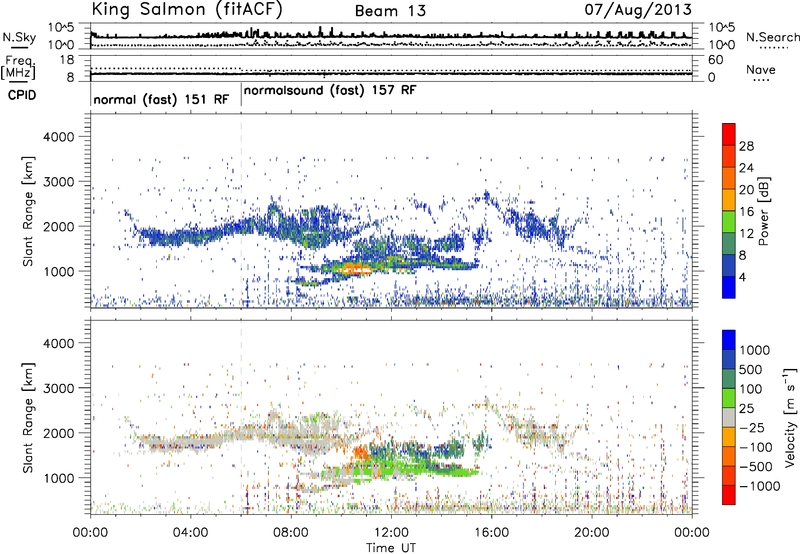Click the '-1000' tick on the Velocity scale
Viewport: 800px width, 554px height.
click(x=759, y=486)
